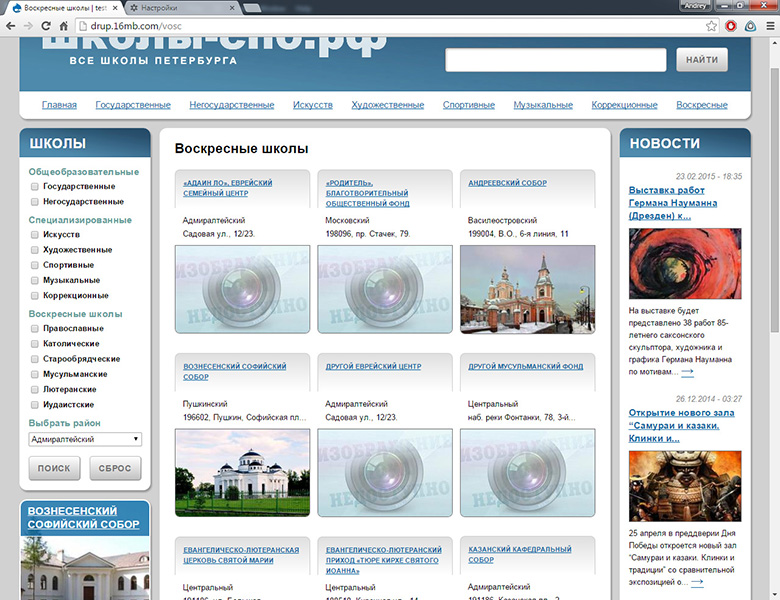Screen dimensions: 780x600
Task: Open the Андреевский собор title link
Action: [x=507, y=183]
